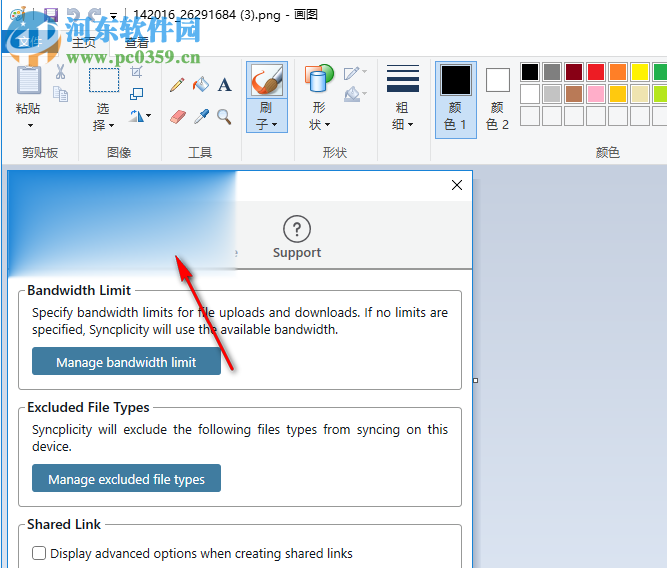The width and height of the screenshot is (667, 568).
Task: Pick the yellow color swatch
Action: [639, 72]
